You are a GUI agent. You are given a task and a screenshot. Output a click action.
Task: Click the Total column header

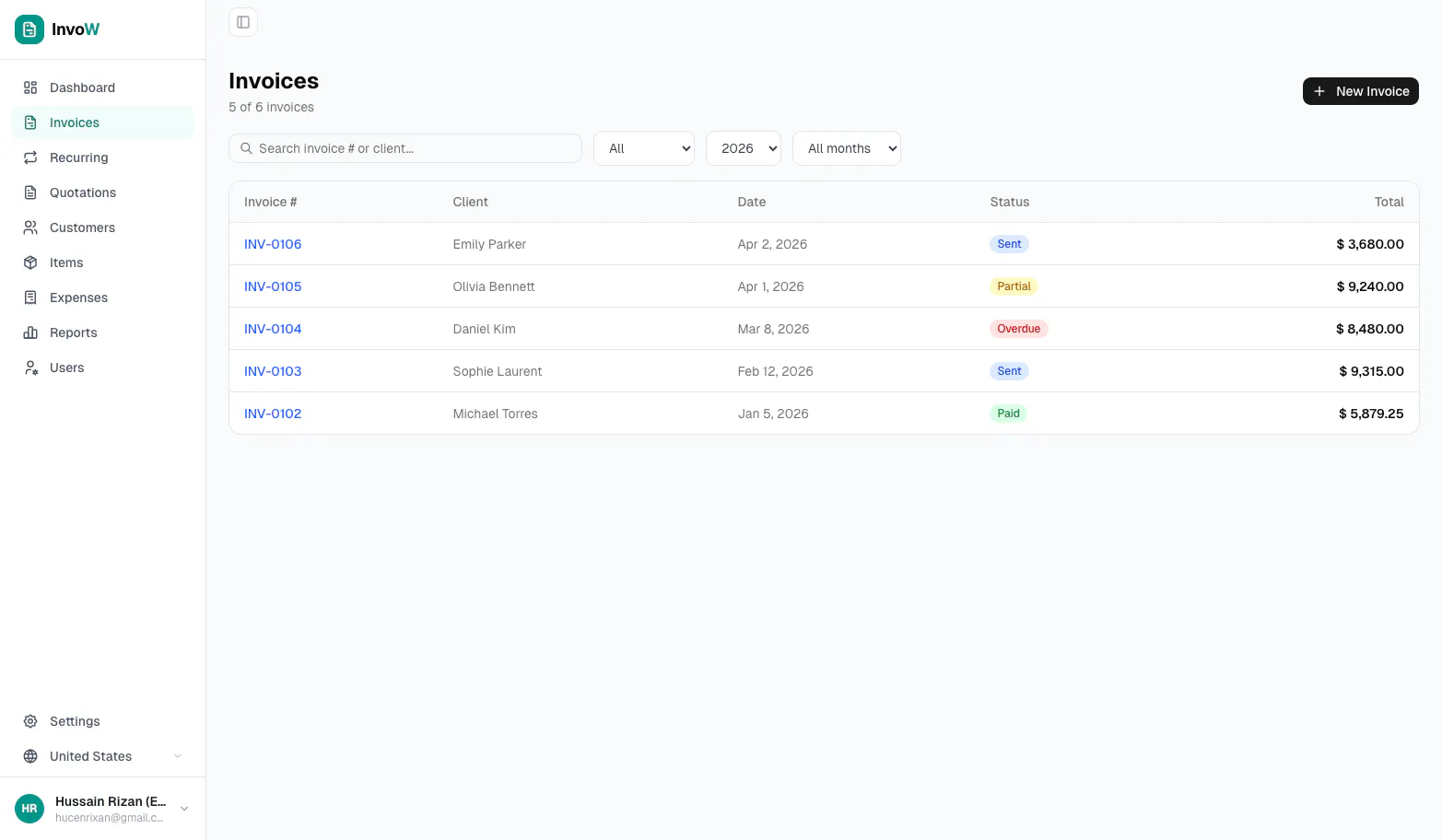point(1389,202)
